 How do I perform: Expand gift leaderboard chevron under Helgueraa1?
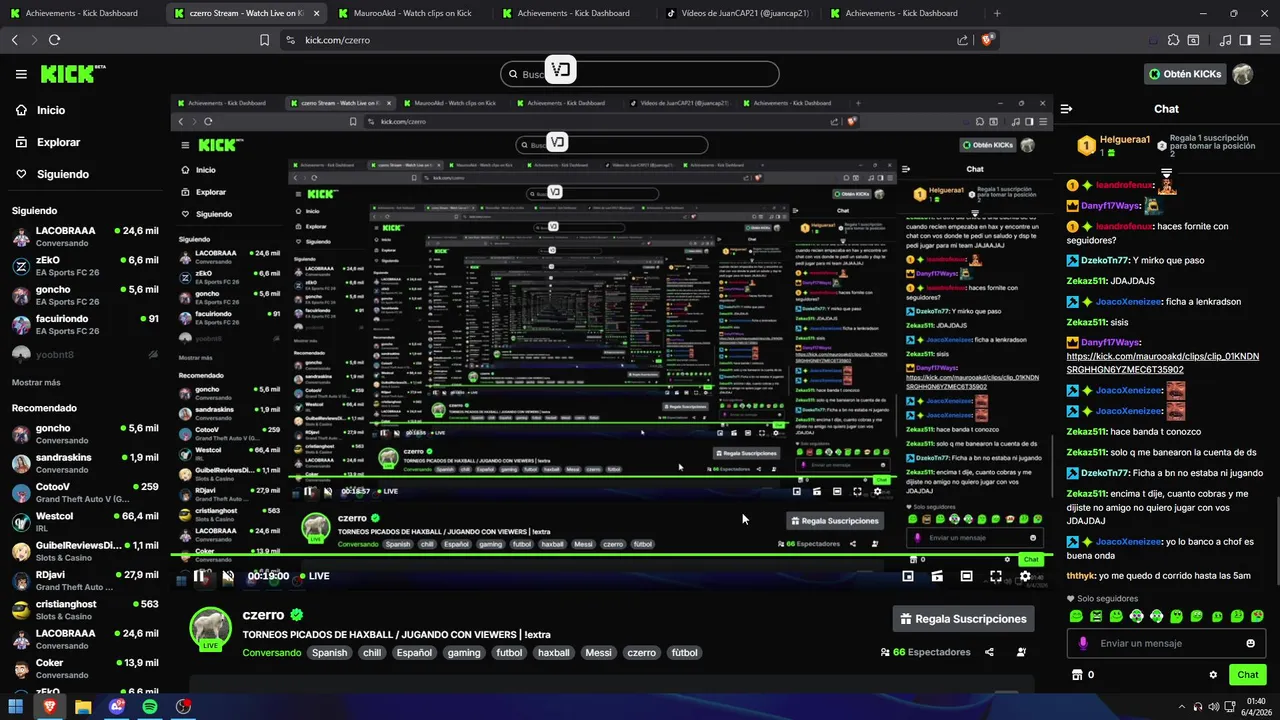tap(1166, 172)
